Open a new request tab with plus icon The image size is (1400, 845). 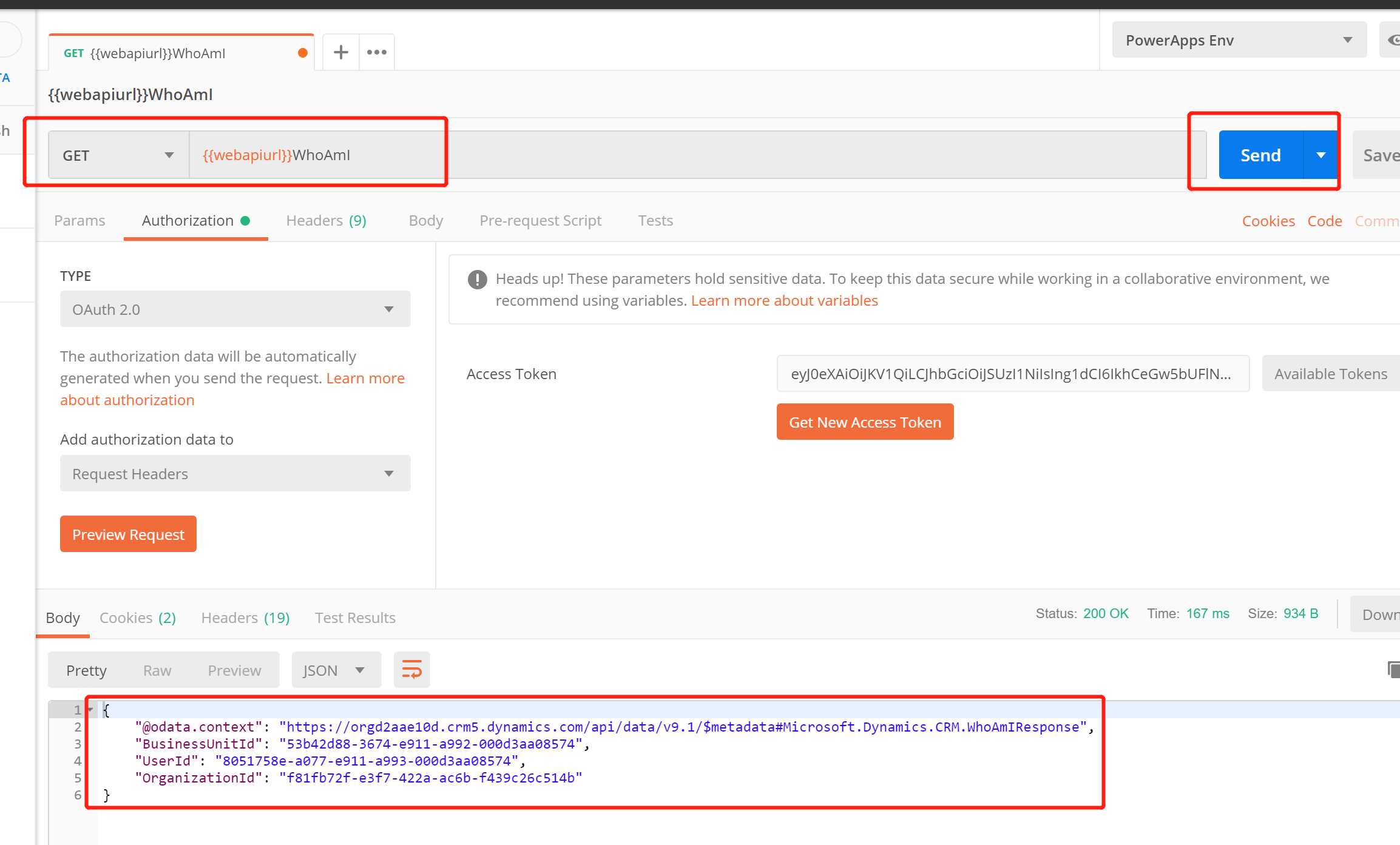point(341,52)
